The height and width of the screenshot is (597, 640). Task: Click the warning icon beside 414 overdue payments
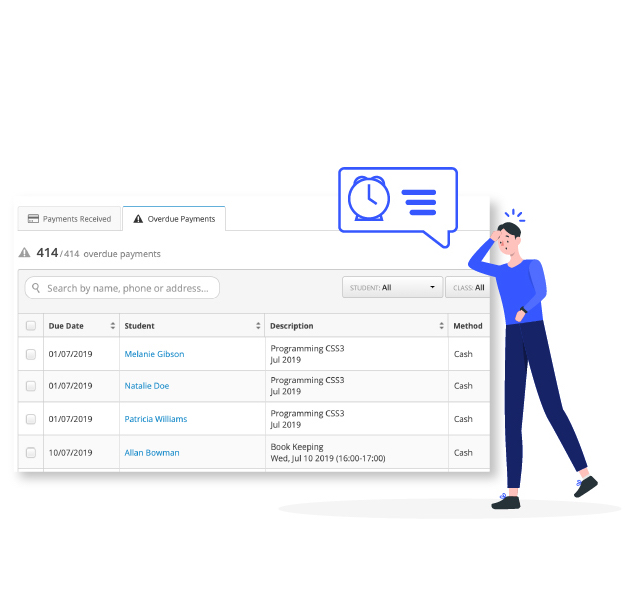[x=24, y=253]
